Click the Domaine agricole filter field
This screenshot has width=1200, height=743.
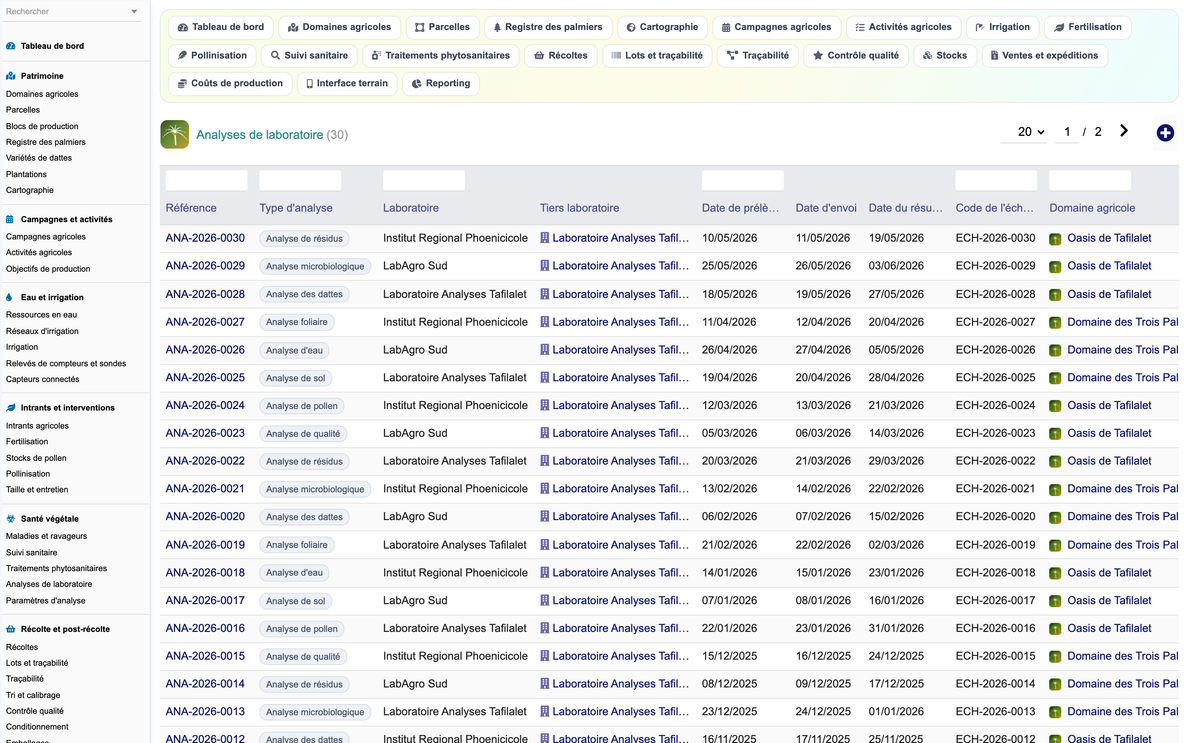coord(1090,180)
